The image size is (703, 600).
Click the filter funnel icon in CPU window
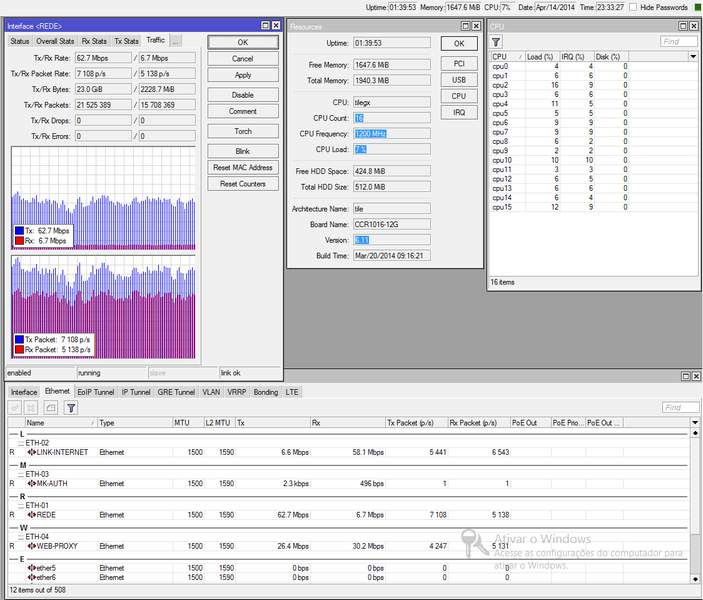tap(496, 42)
